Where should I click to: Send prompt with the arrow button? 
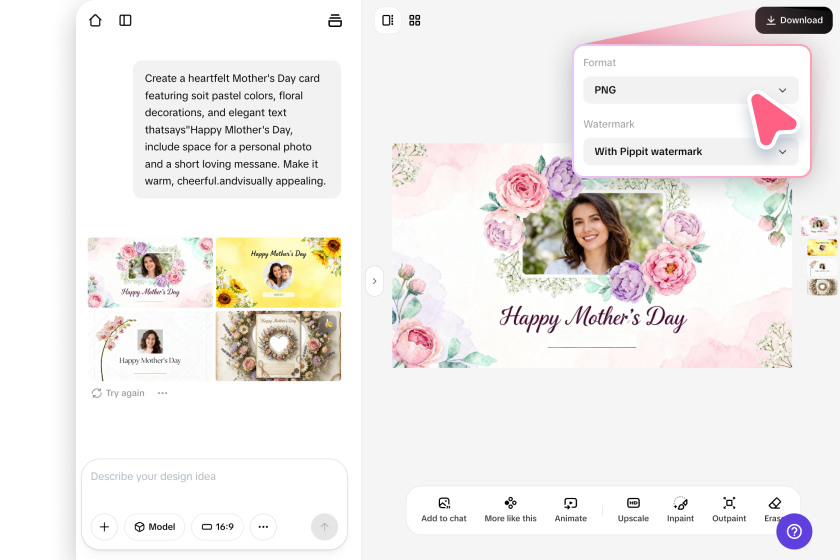pyautogui.click(x=324, y=527)
